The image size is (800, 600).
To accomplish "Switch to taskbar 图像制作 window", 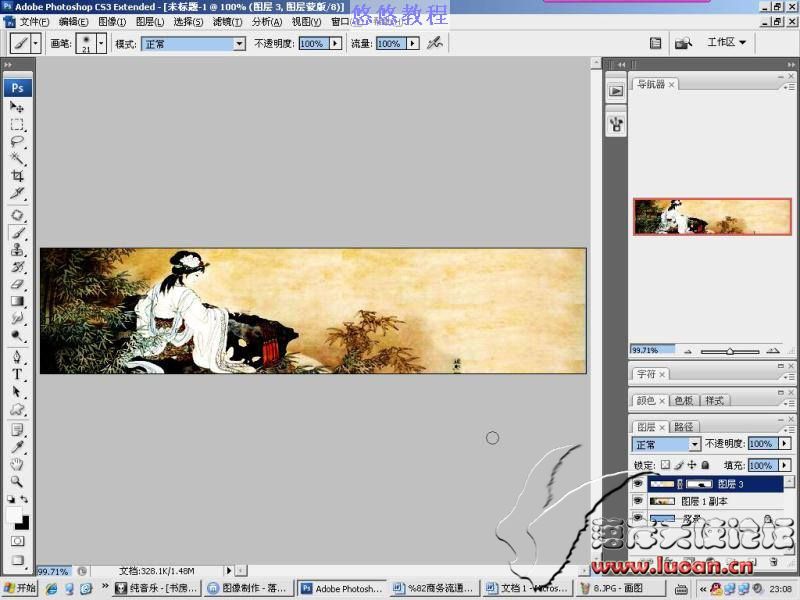I will coord(248,588).
